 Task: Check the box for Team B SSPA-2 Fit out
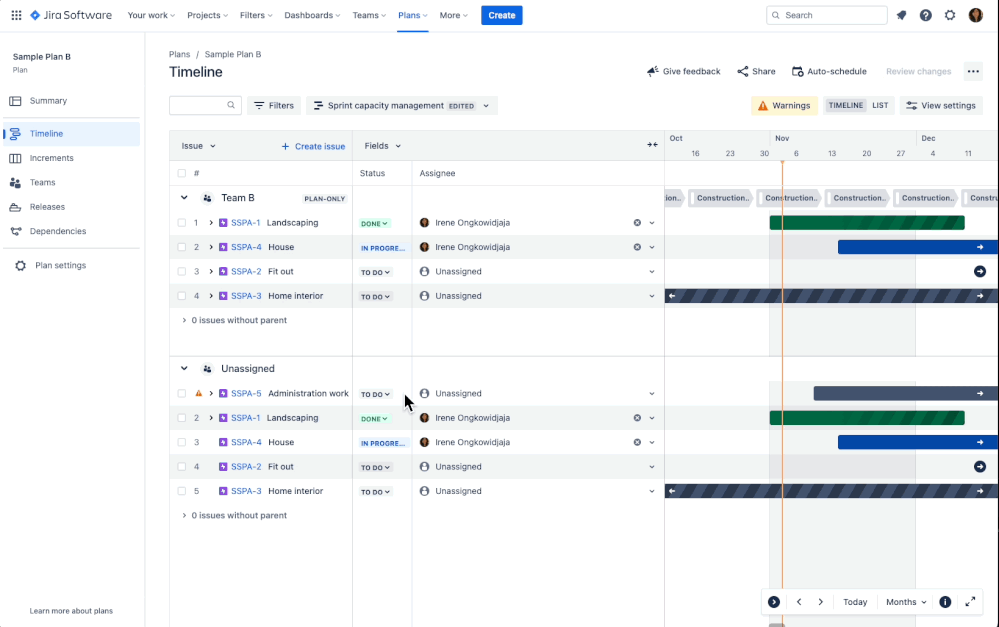pos(182,271)
